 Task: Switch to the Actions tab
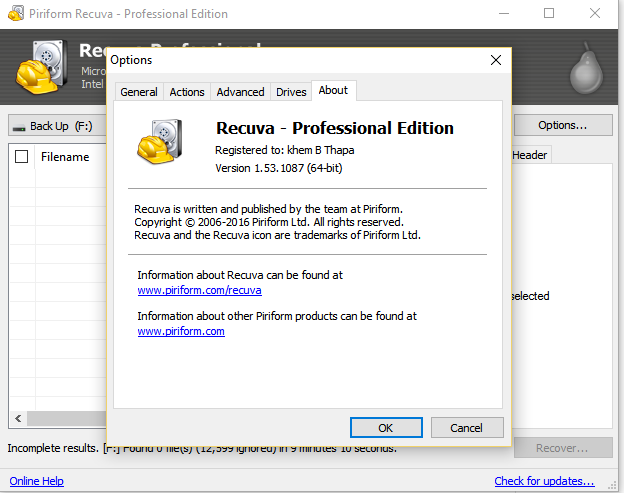pyautogui.click(x=187, y=92)
